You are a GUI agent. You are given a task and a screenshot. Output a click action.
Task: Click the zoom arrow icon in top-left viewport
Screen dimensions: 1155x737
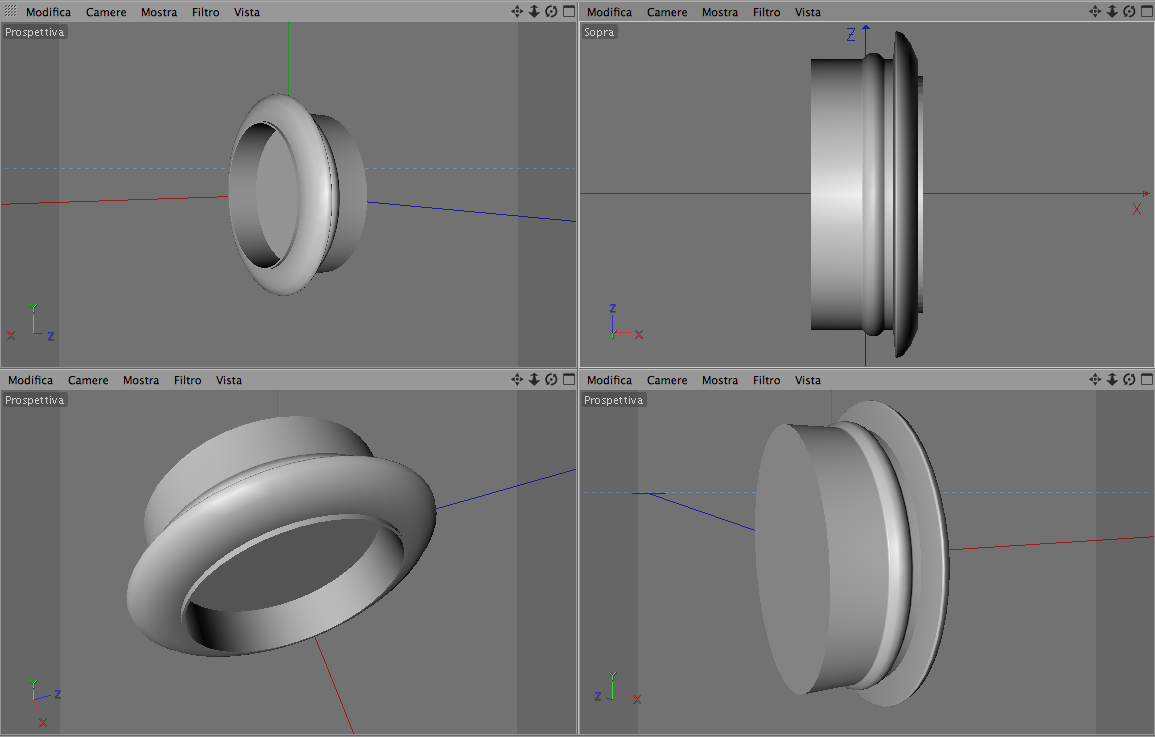coord(534,12)
